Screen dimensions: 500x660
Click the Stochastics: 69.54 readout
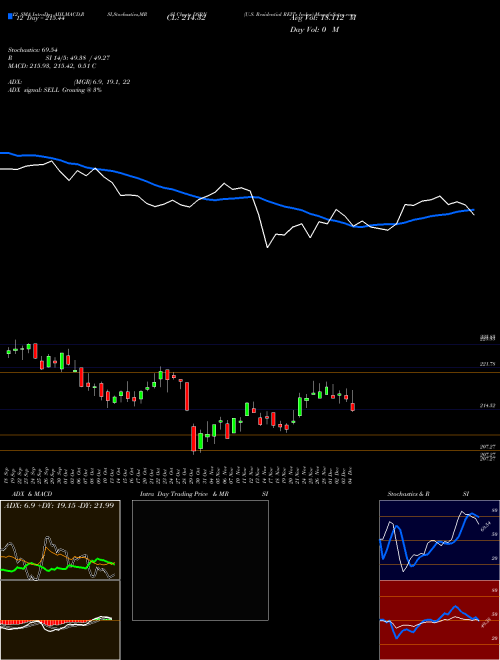tap(32, 51)
